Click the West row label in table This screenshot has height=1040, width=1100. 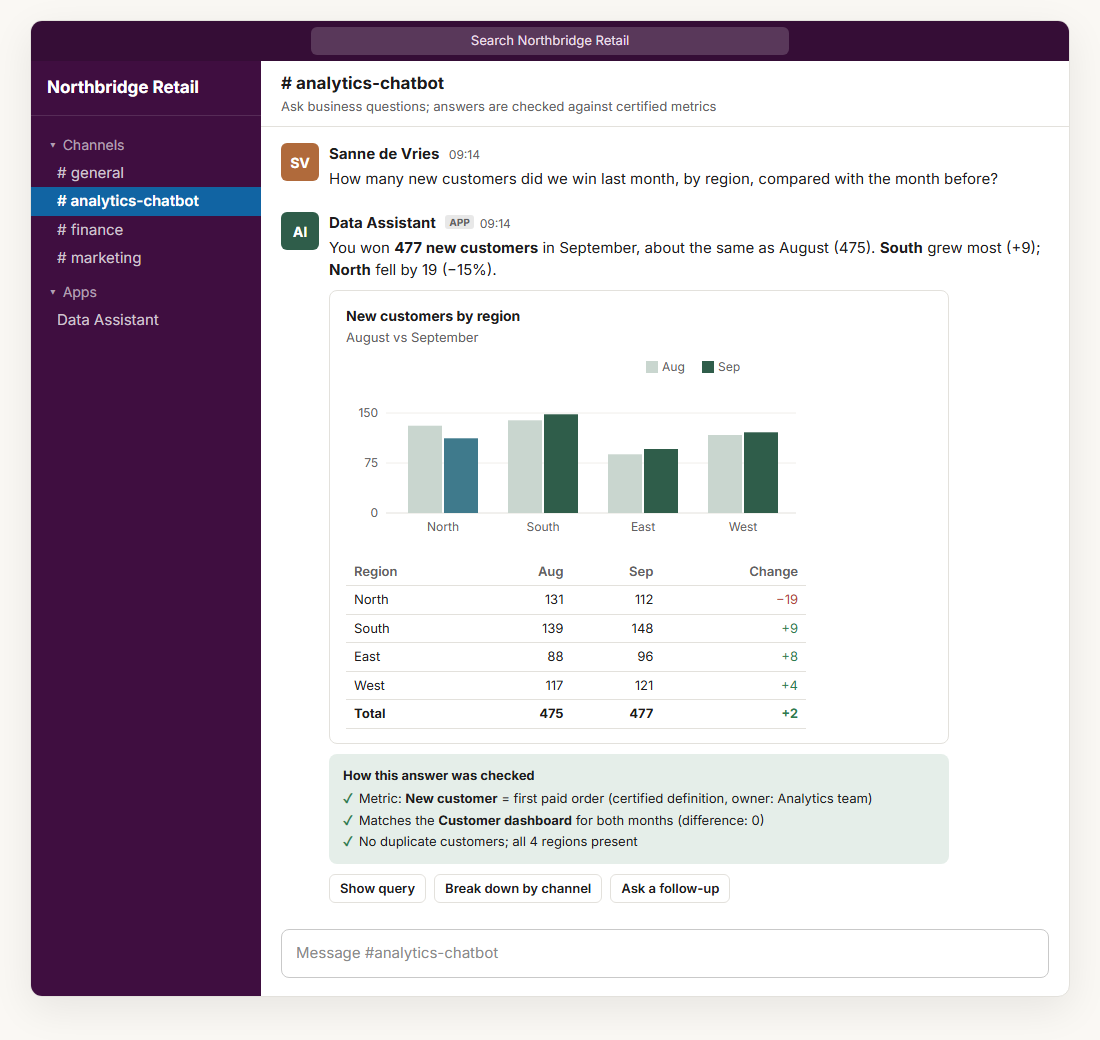click(370, 685)
